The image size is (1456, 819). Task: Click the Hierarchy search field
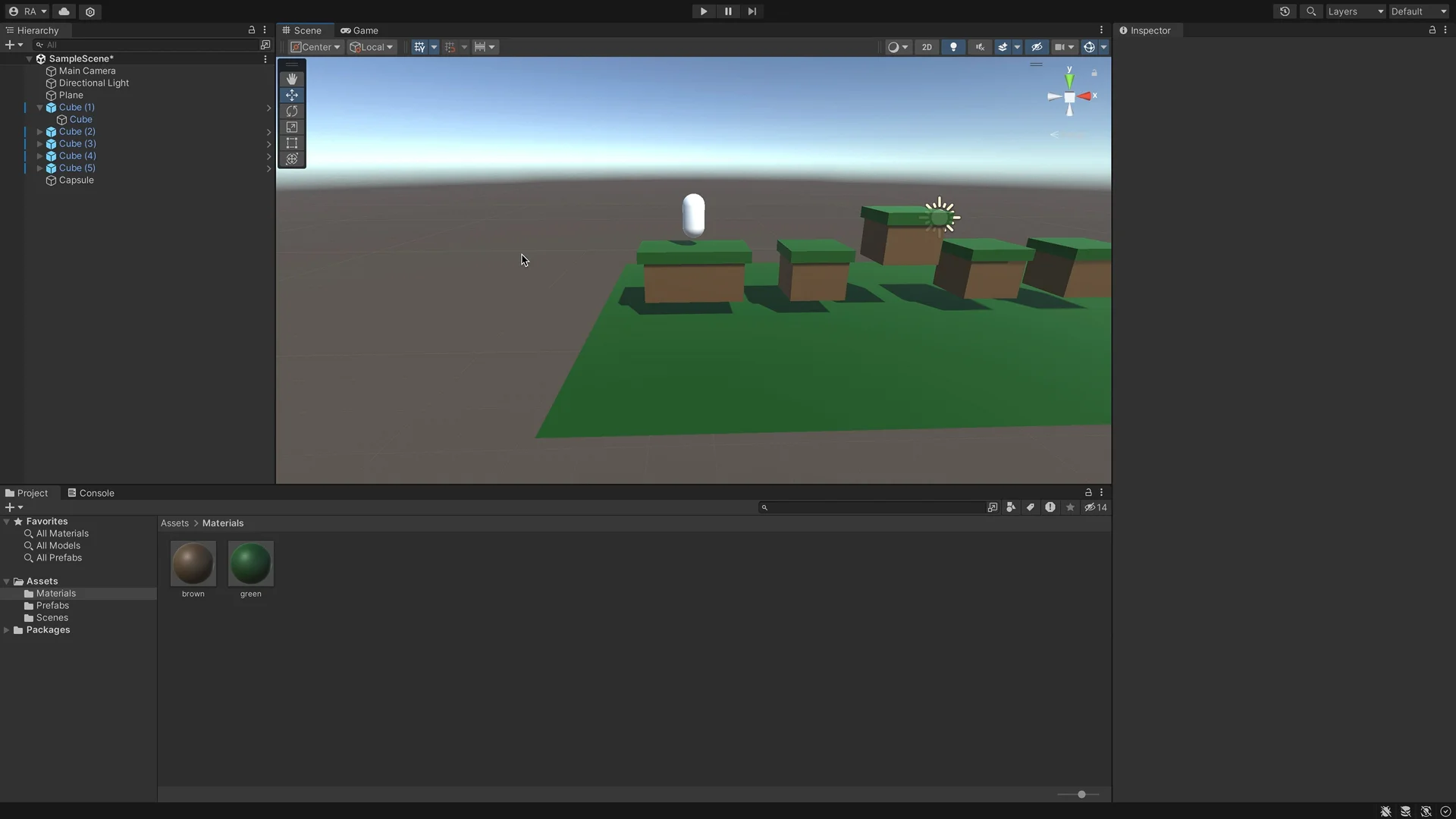146,45
